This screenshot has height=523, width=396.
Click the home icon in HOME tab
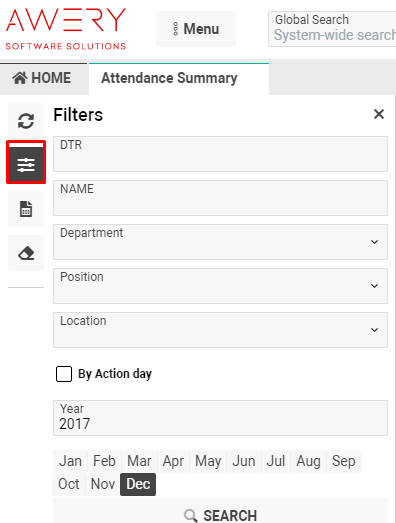[20, 78]
